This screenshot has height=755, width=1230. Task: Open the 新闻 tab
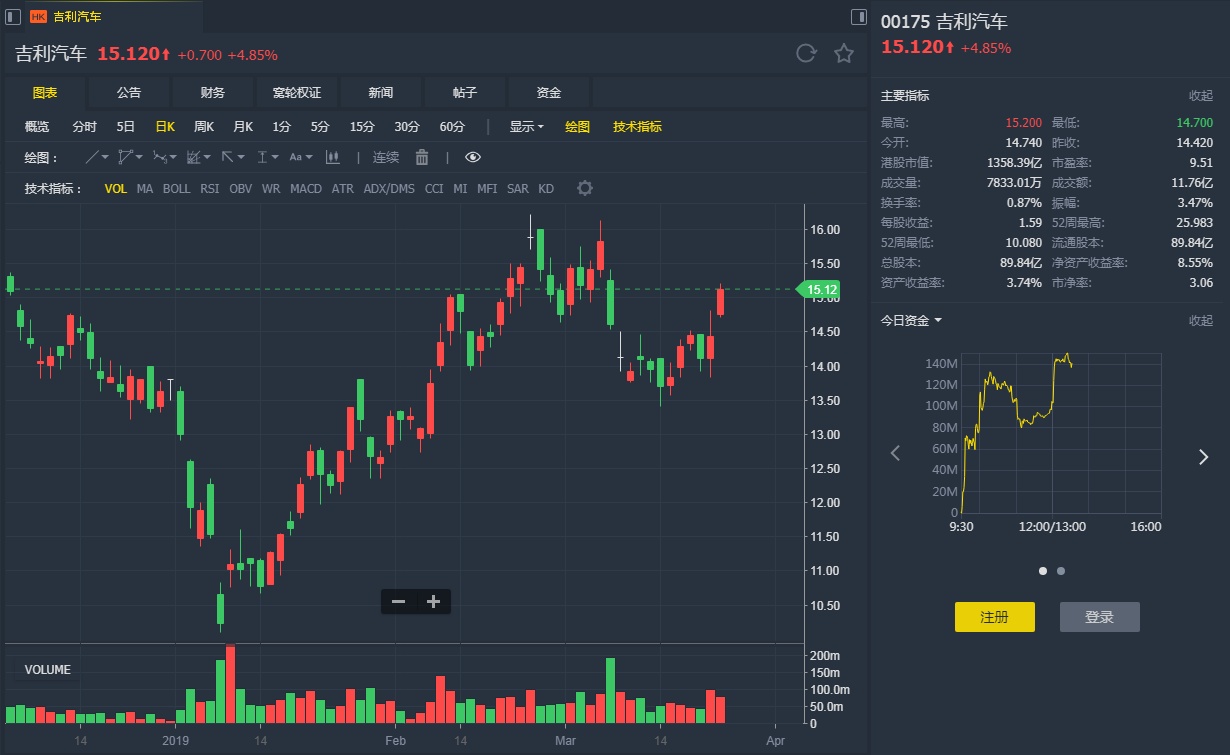coord(381,93)
